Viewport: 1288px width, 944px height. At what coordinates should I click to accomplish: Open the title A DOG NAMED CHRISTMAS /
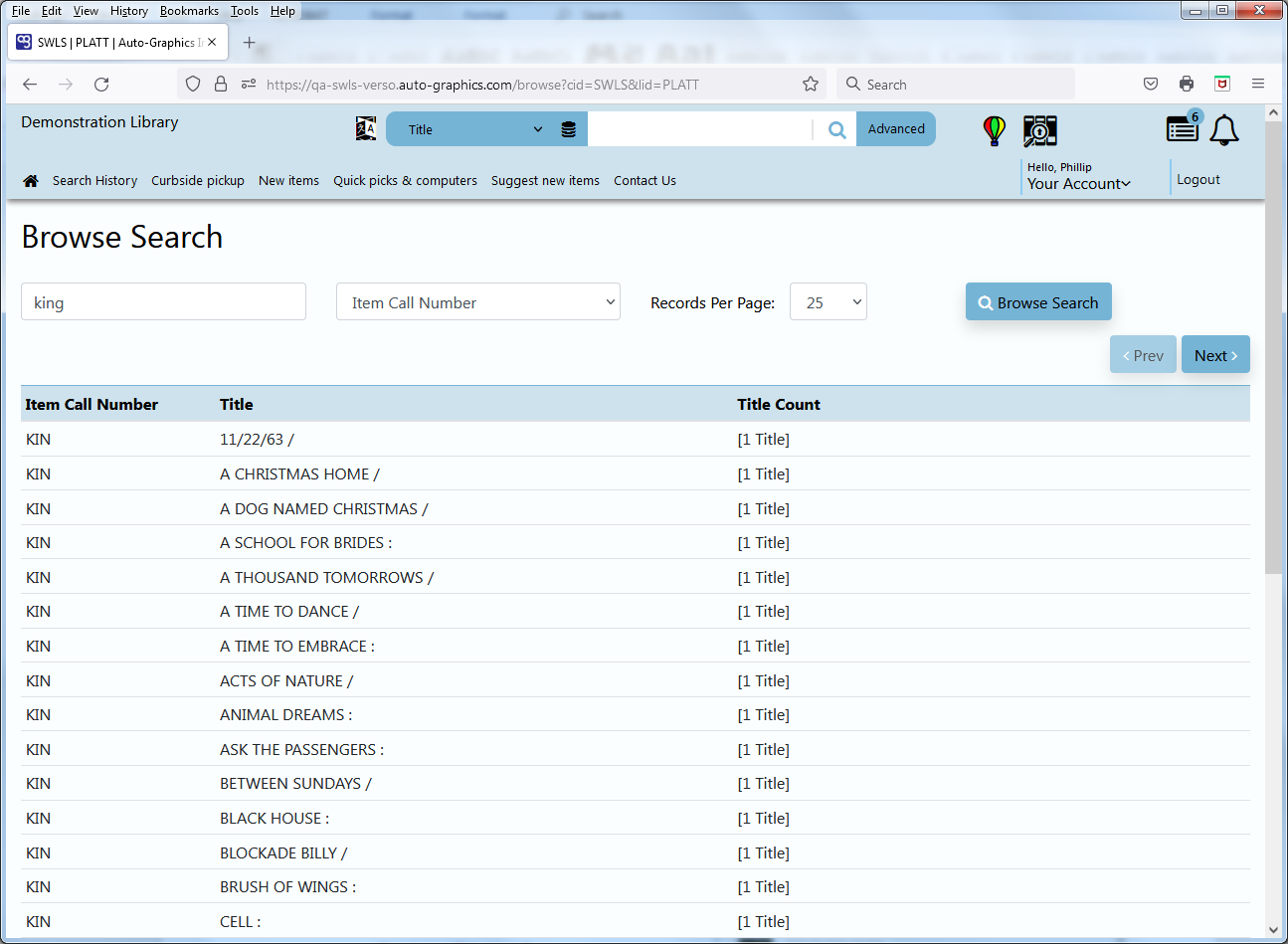coord(323,509)
